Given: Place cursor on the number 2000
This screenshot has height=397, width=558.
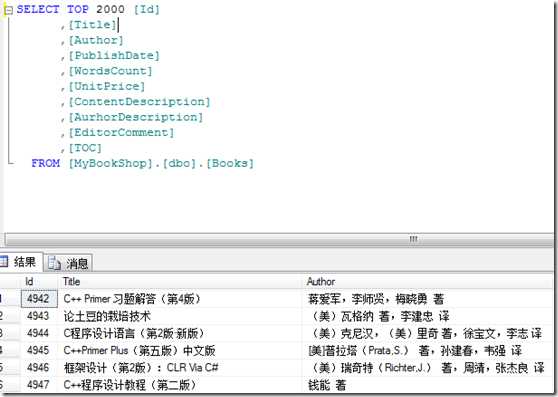Looking at the screenshot, I should coord(110,9).
